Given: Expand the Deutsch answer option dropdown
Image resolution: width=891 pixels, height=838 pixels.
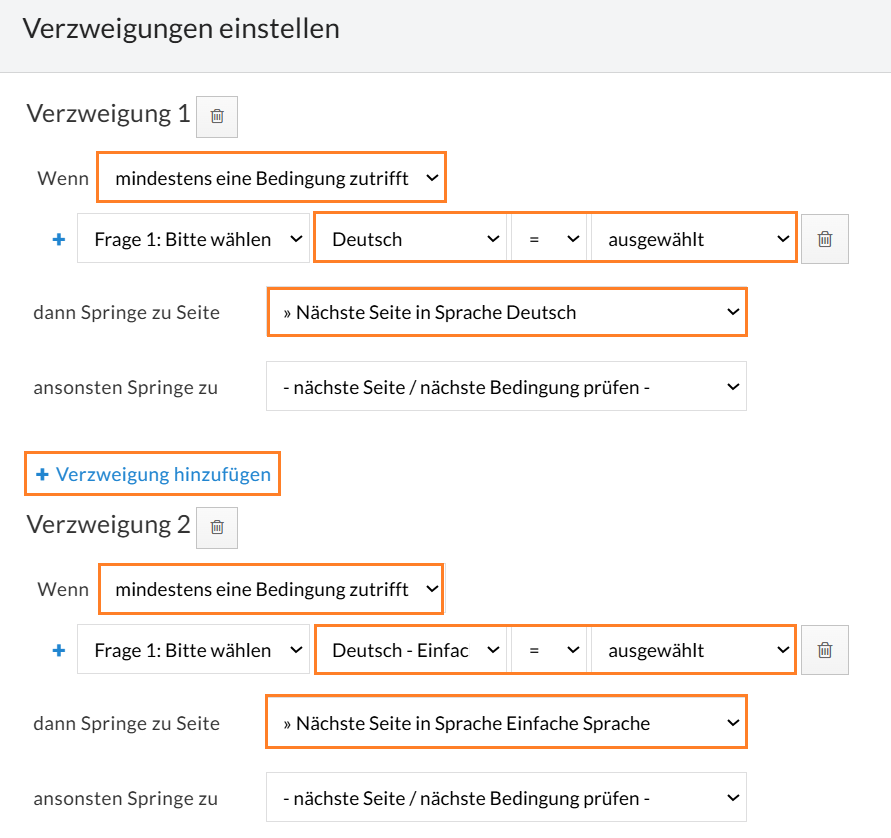Looking at the screenshot, I should click(410, 238).
